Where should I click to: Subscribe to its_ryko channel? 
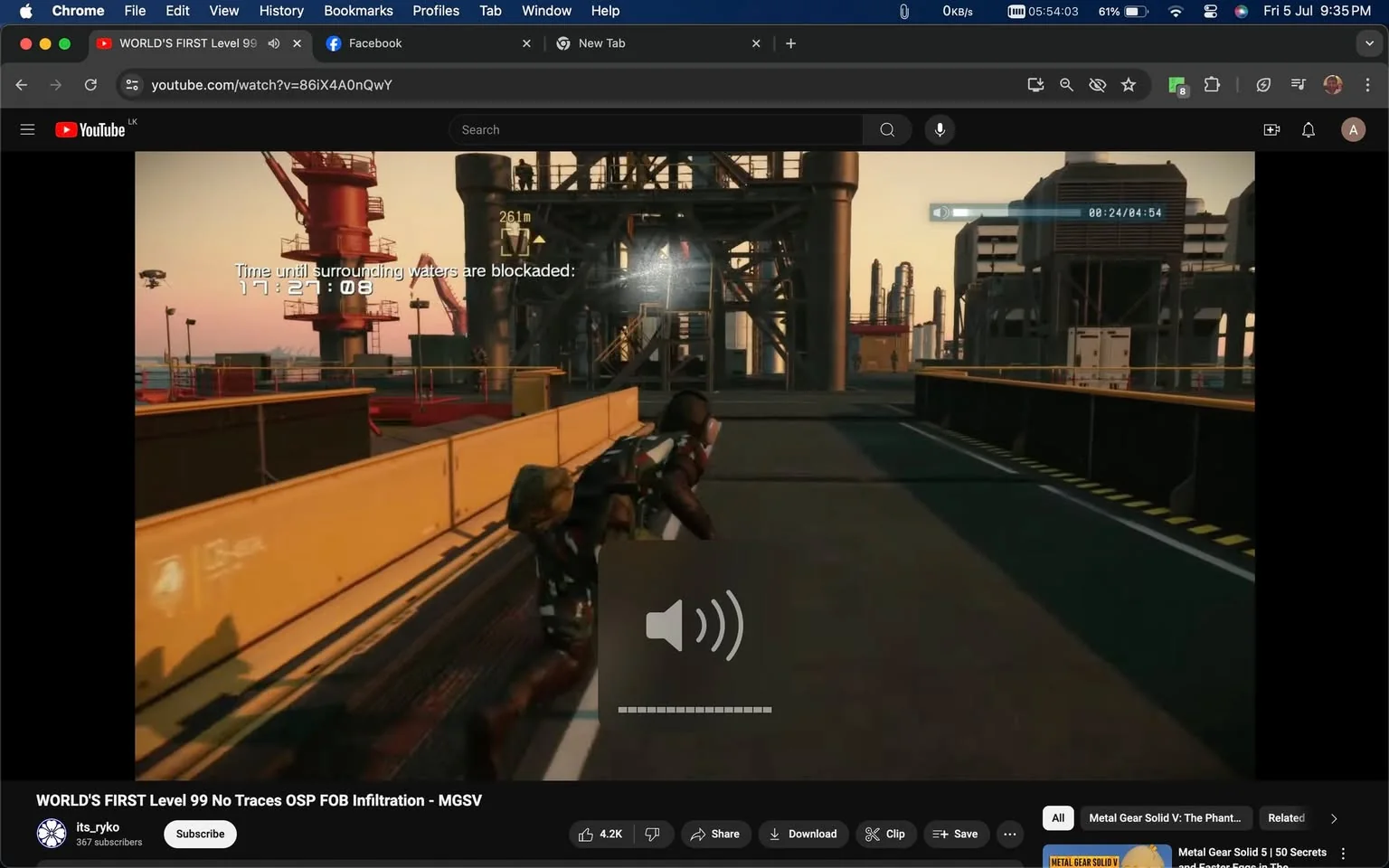pos(200,834)
